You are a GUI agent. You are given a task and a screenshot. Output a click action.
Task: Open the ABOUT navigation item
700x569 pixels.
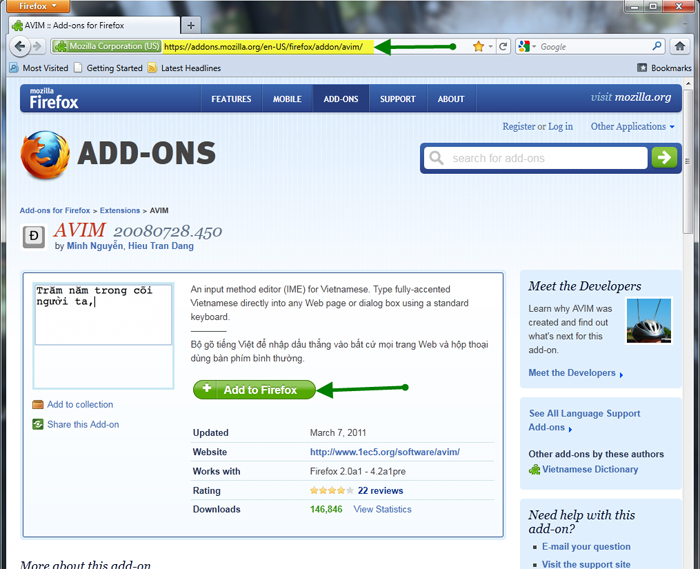click(x=451, y=99)
